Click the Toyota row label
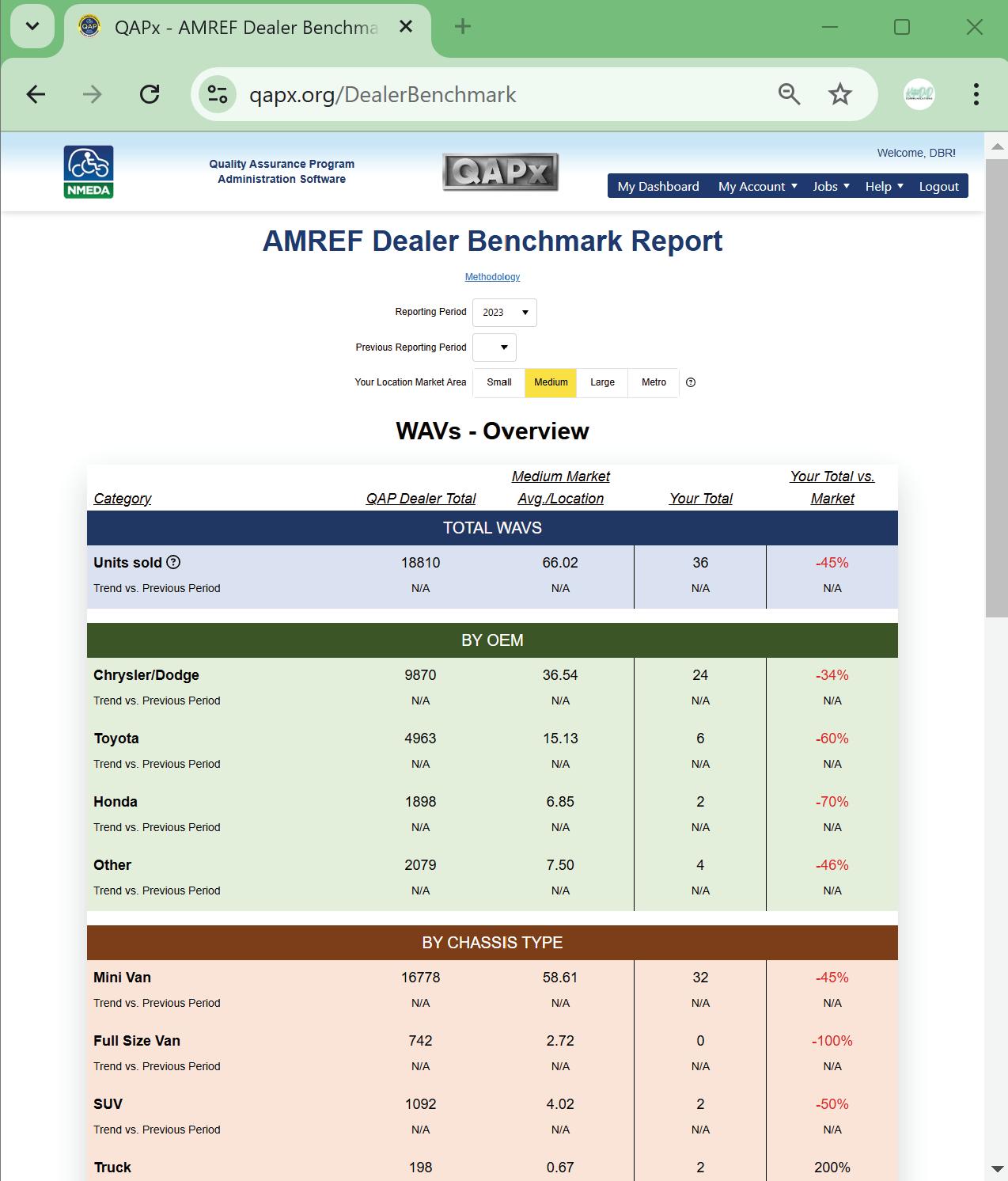Image resolution: width=1008 pixels, height=1181 pixels. coord(116,739)
